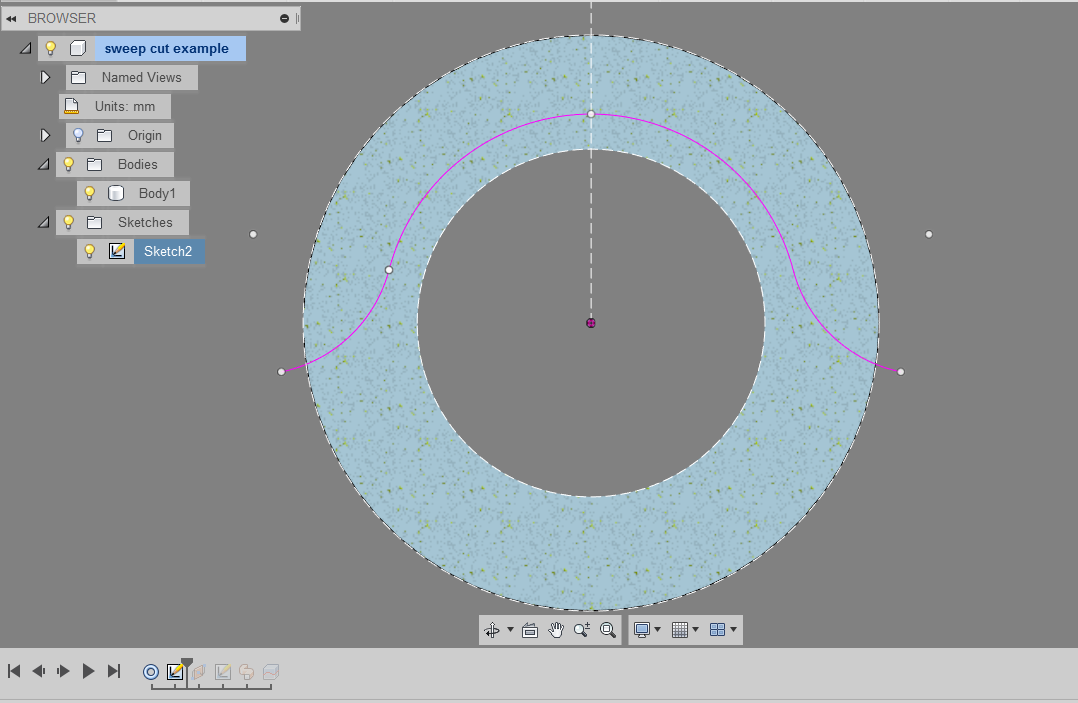
Task: Hide Sketch2 using its light bulb
Action: click(x=89, y=251)
